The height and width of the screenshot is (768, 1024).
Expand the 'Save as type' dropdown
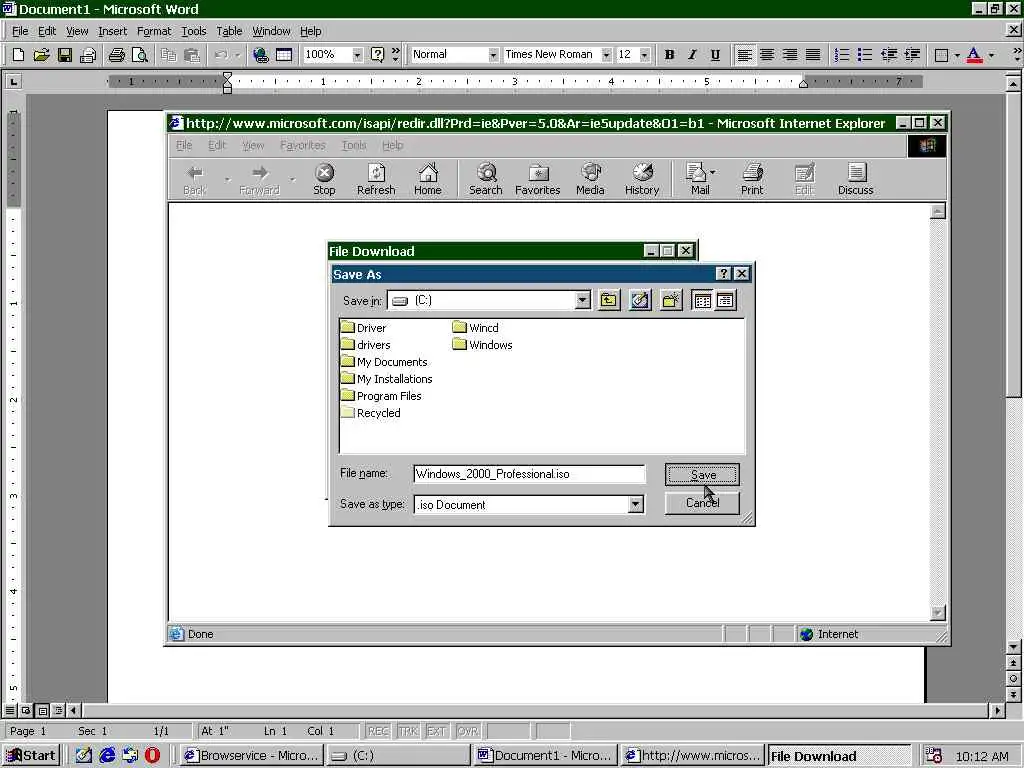point(635,504)
